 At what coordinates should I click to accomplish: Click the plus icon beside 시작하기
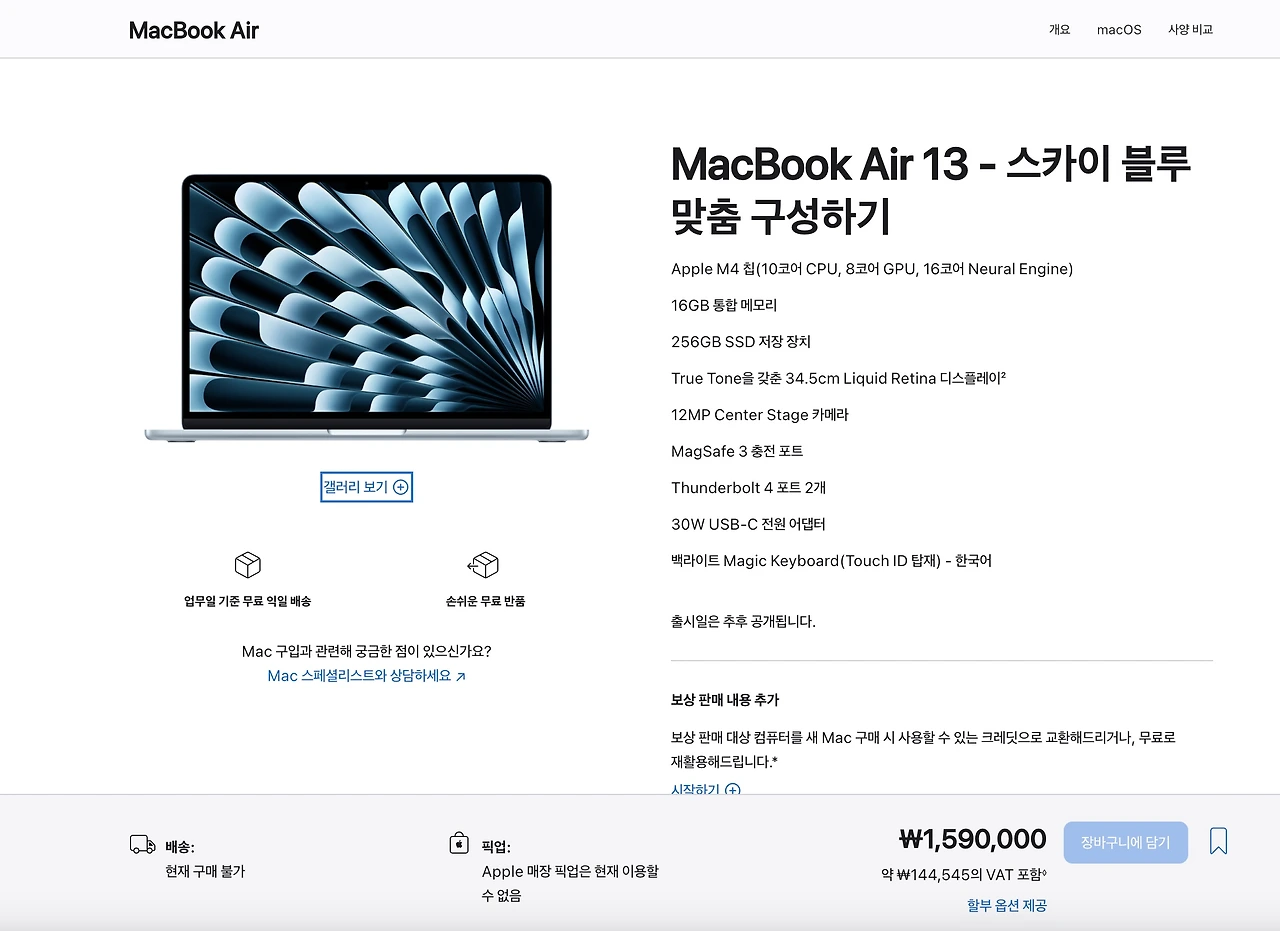coord(733,789)
